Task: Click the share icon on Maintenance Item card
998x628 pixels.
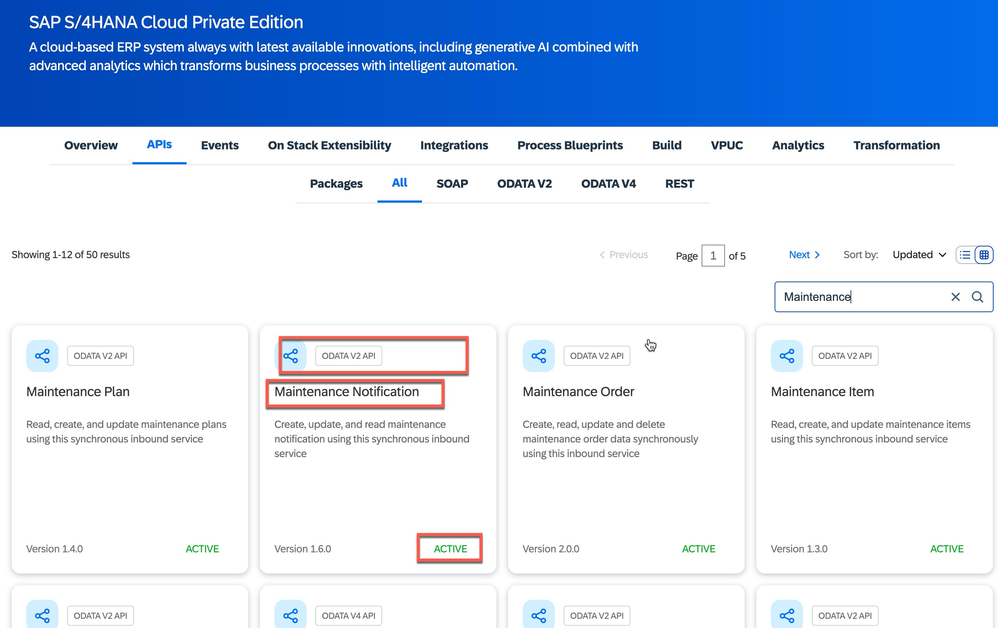Action: click(786, 355)
